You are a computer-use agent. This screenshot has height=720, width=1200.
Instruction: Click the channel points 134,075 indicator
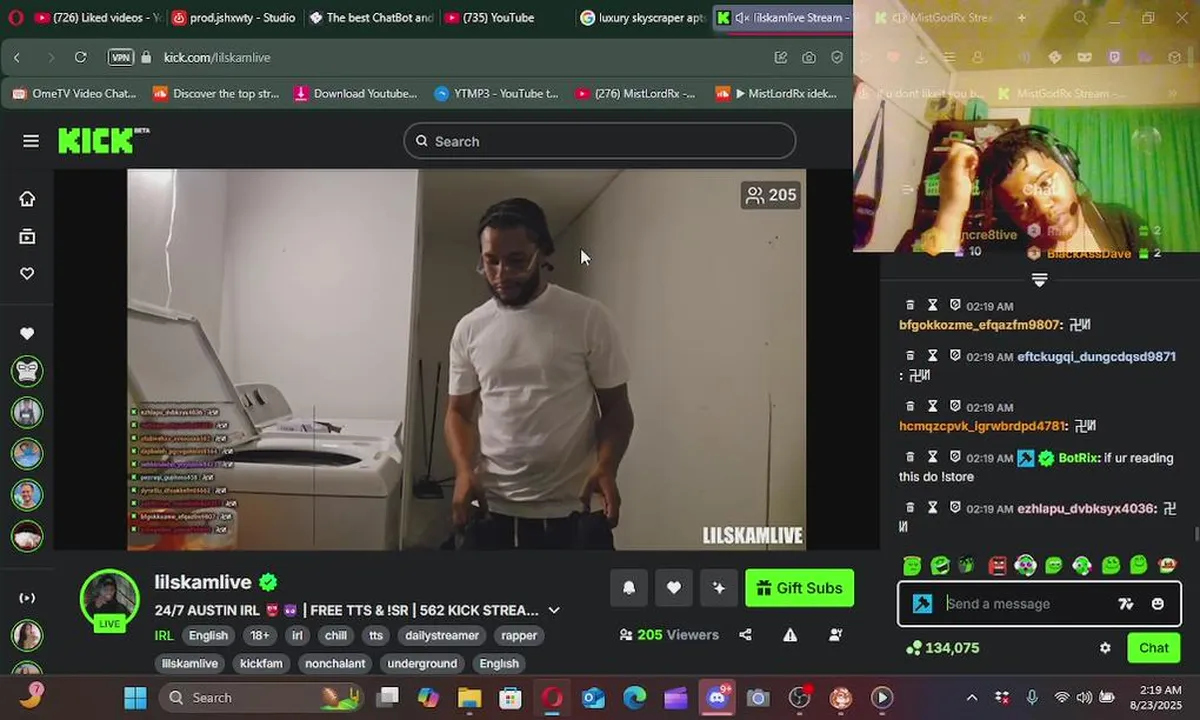click(942, 648)
